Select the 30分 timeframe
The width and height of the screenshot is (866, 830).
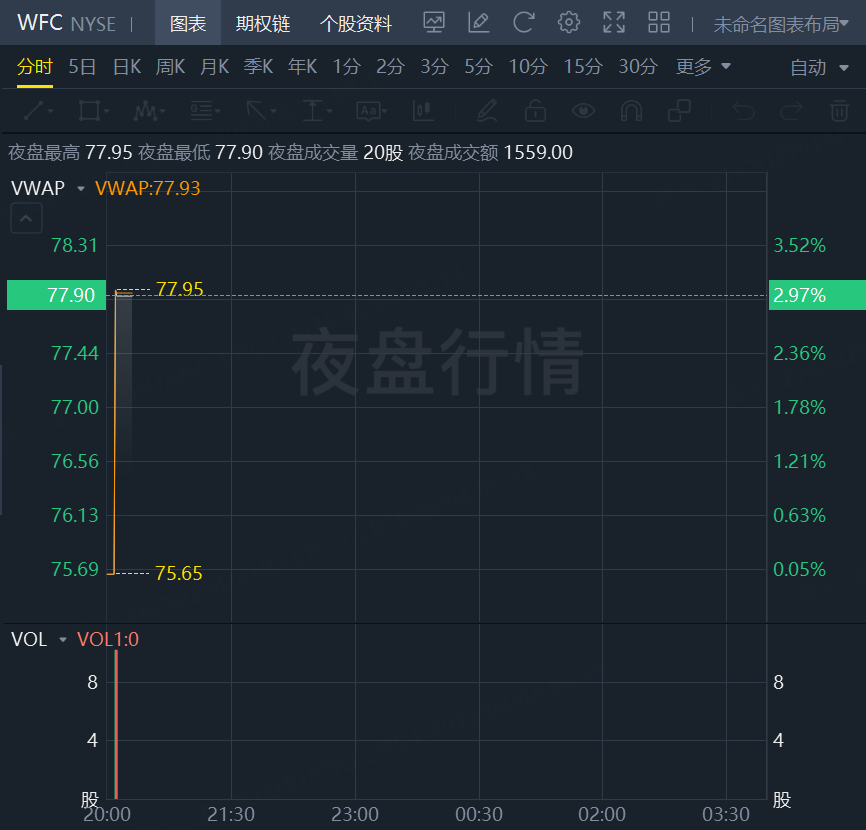638,67
